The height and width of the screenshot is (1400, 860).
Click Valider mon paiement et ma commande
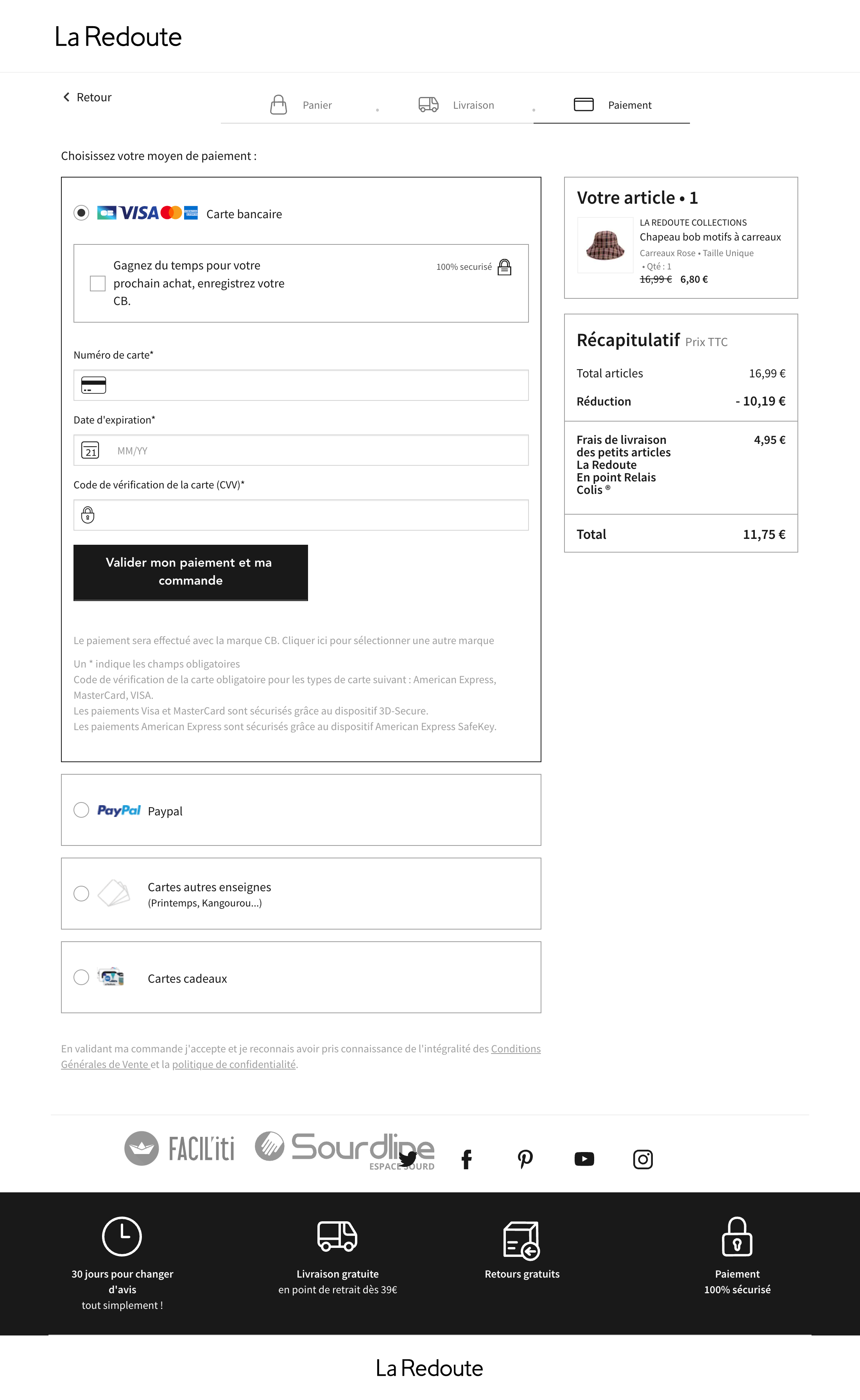click(x=190, y=572)
